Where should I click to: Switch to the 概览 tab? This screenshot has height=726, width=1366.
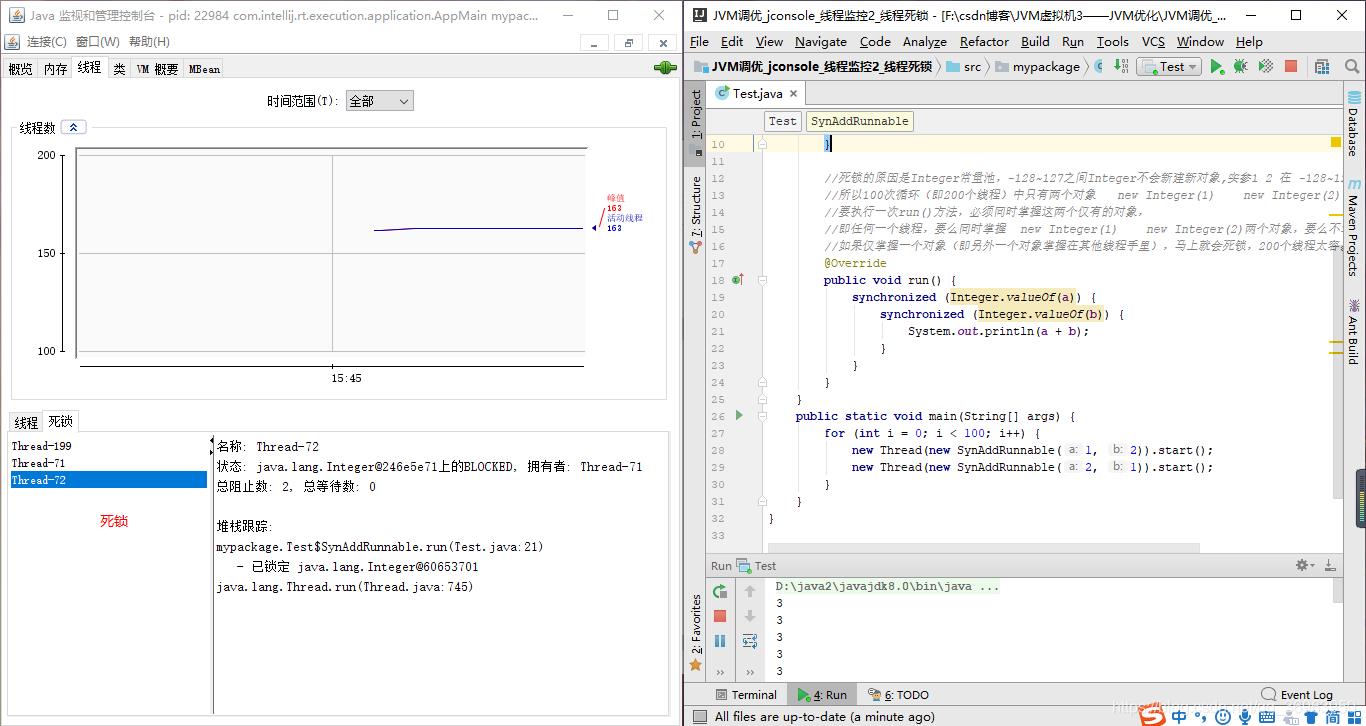[x=20, y=68]
